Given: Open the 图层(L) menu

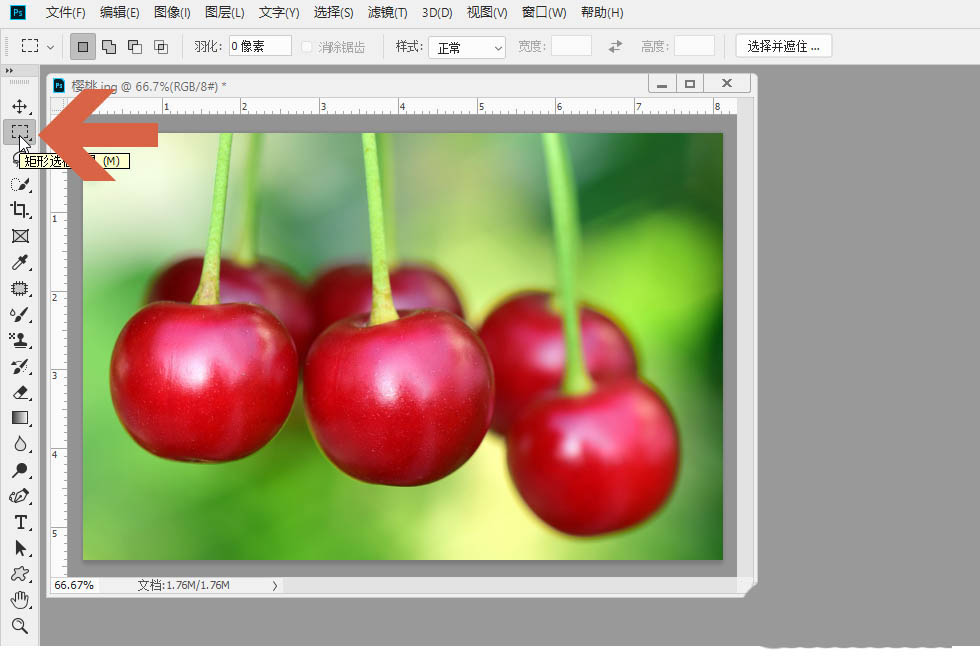Looking at the screenshot, I should (x=225, y=13).
